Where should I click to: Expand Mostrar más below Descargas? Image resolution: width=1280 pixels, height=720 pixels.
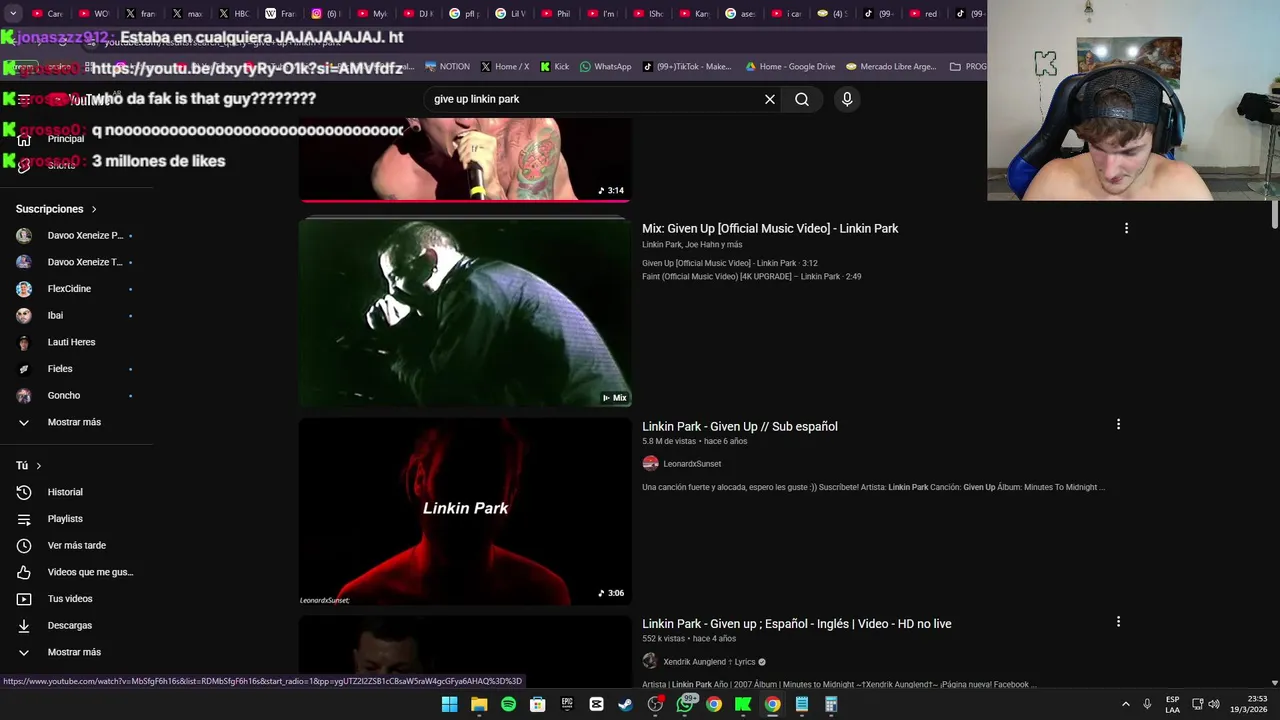point(76,652)
